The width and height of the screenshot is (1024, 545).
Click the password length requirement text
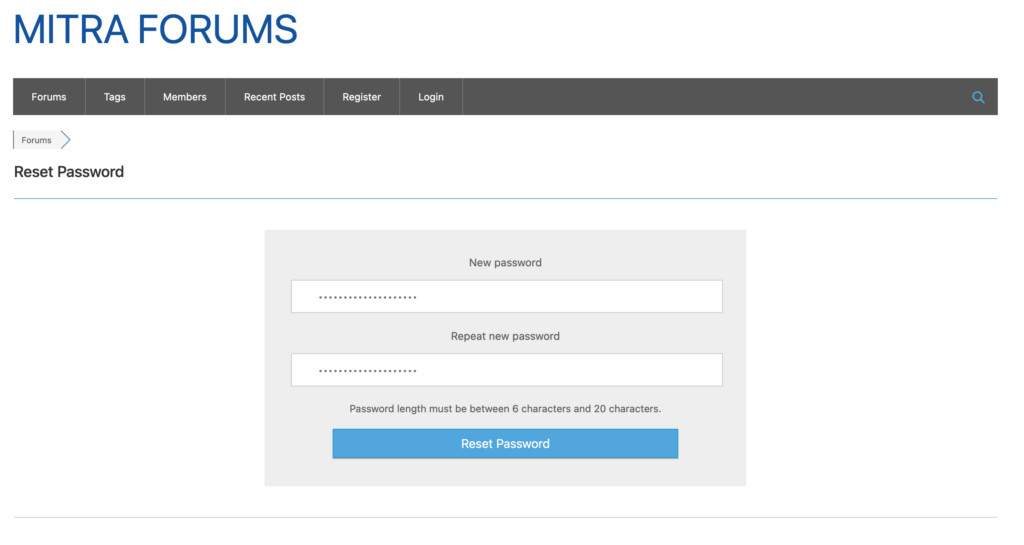pos(505,409)
